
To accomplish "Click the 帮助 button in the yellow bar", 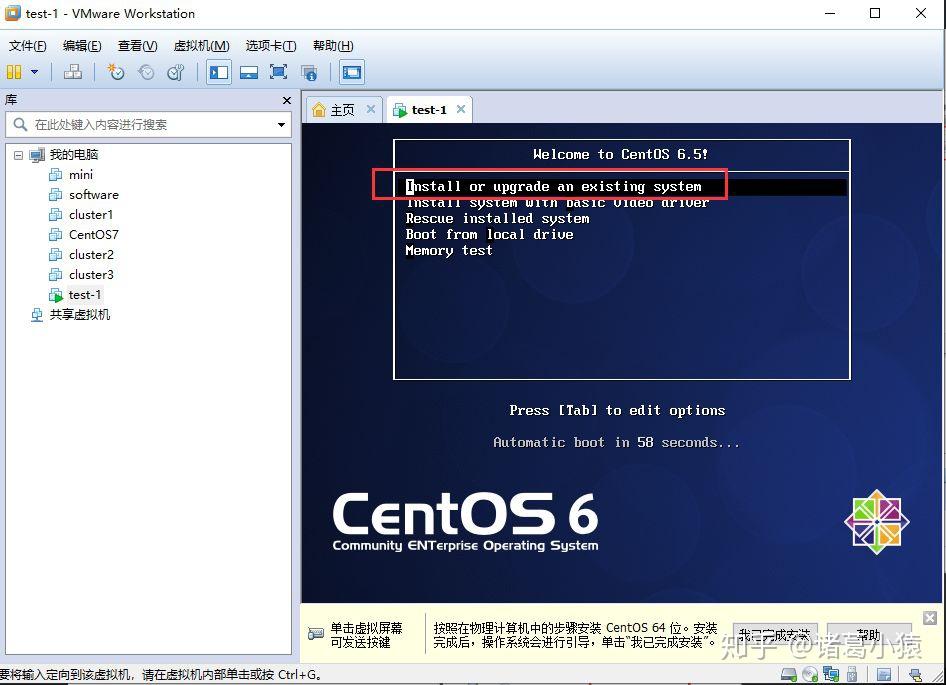I will point(868,633).
